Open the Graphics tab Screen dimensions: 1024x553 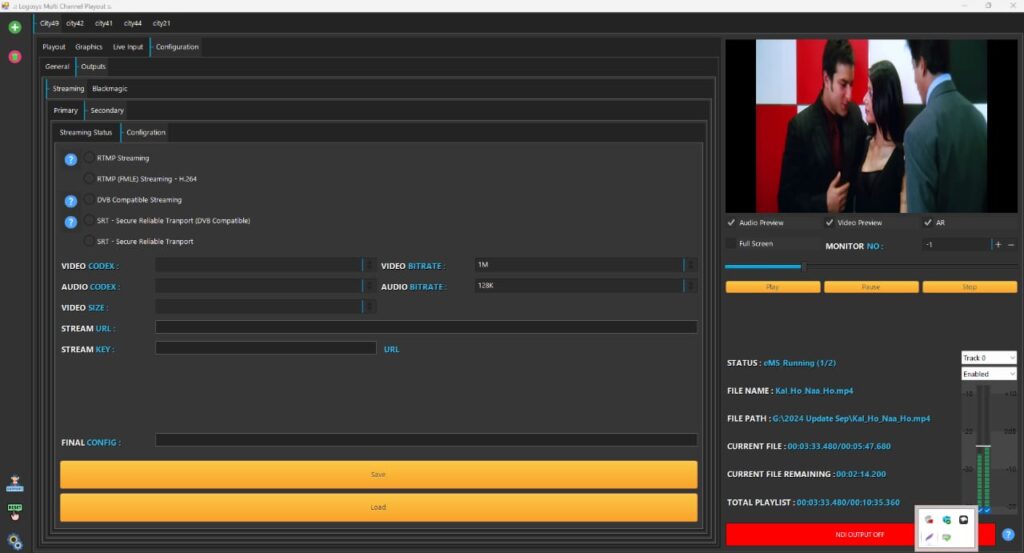(x=89, y=47)
